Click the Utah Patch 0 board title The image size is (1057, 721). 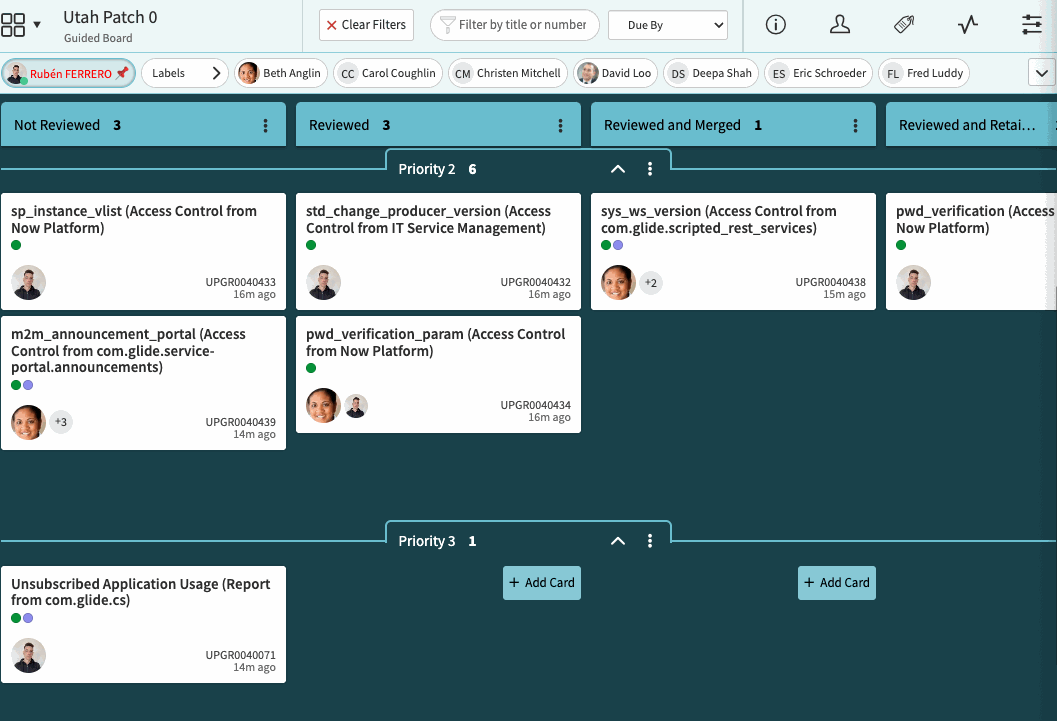coord(110,17)
